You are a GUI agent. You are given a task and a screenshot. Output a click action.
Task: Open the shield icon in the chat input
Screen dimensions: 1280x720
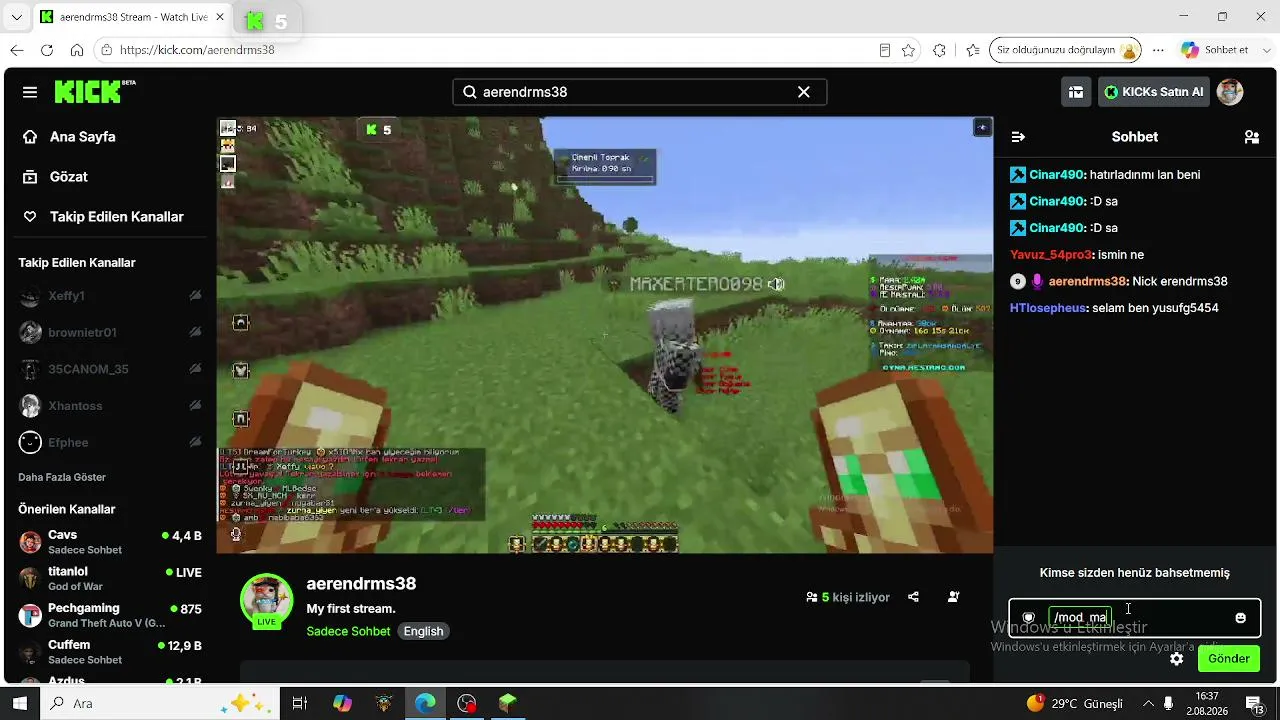pyautogui.click(x=1028, y=618)
